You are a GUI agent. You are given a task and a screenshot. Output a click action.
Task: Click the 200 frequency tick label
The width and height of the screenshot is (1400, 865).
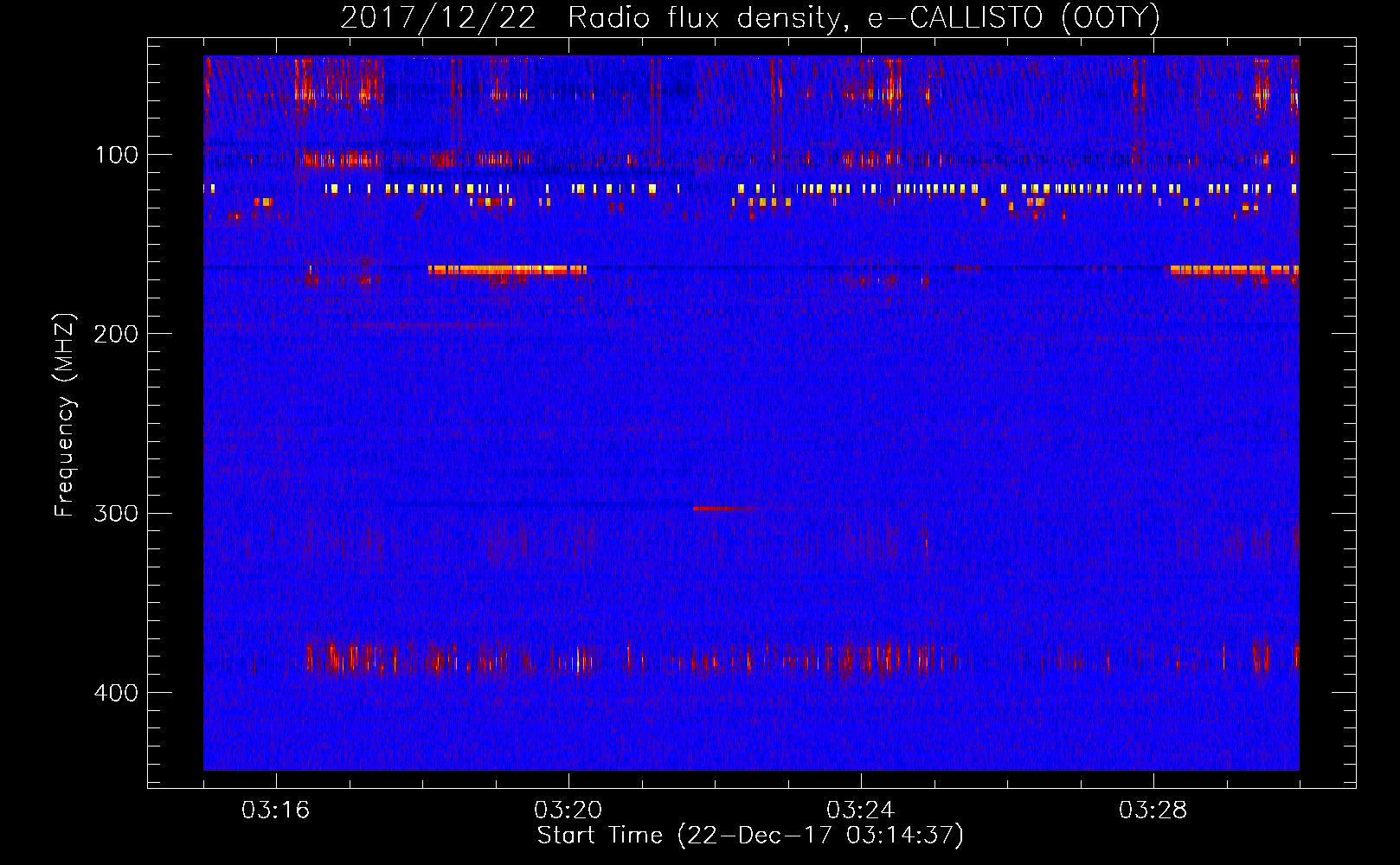tap(117, 334)
